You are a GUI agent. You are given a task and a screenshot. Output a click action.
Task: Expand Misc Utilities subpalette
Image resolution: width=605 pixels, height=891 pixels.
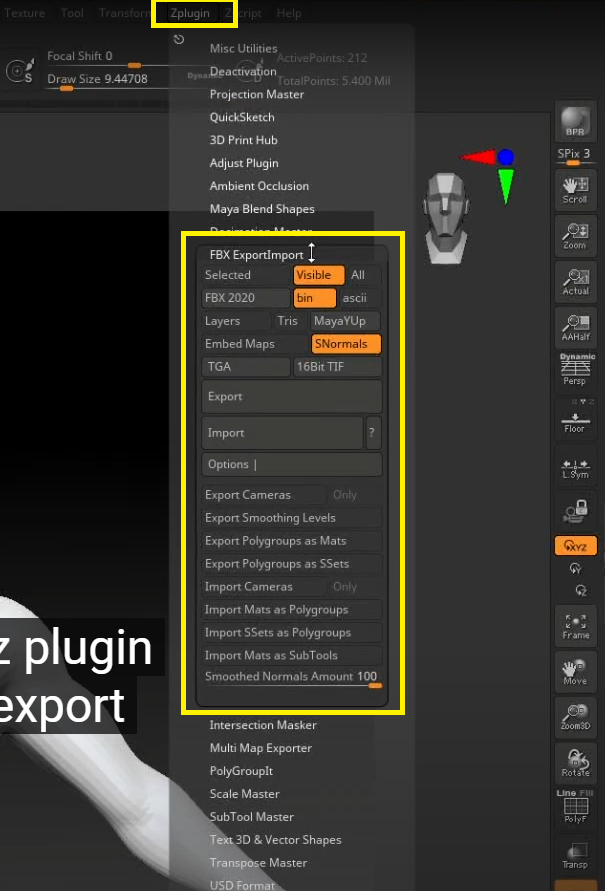[243, 49]
